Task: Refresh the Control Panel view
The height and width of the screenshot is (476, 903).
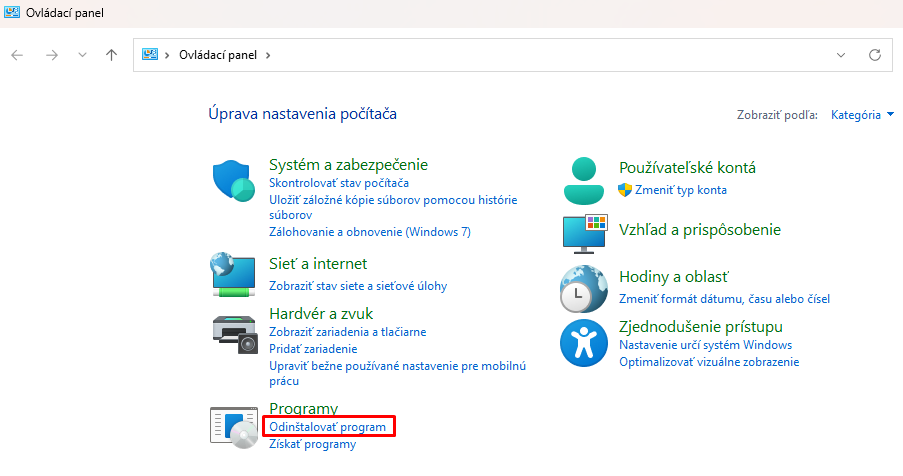Action: (x=875, y=55)
